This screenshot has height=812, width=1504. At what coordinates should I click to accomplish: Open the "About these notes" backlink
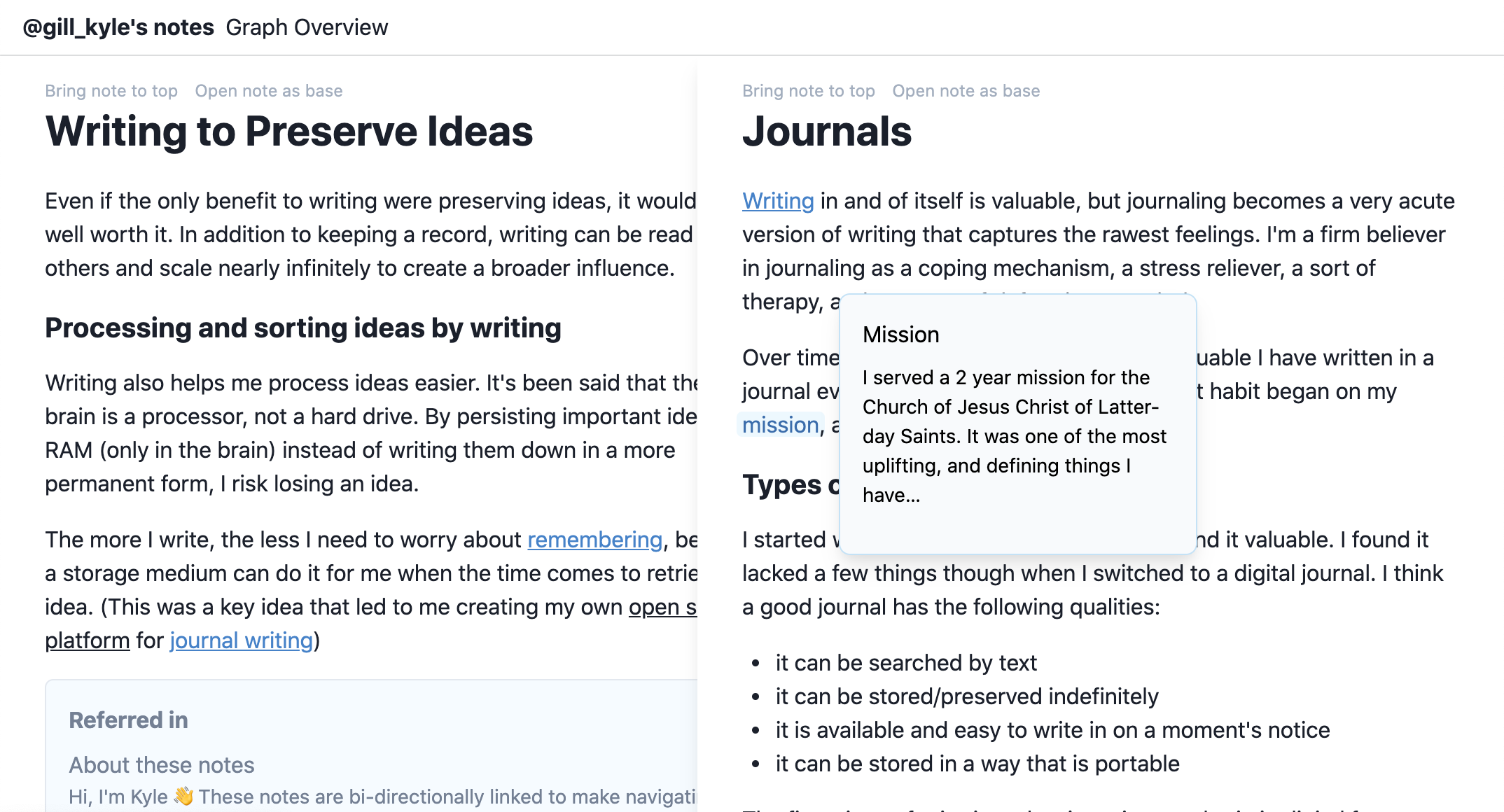(x=162, y=765)
